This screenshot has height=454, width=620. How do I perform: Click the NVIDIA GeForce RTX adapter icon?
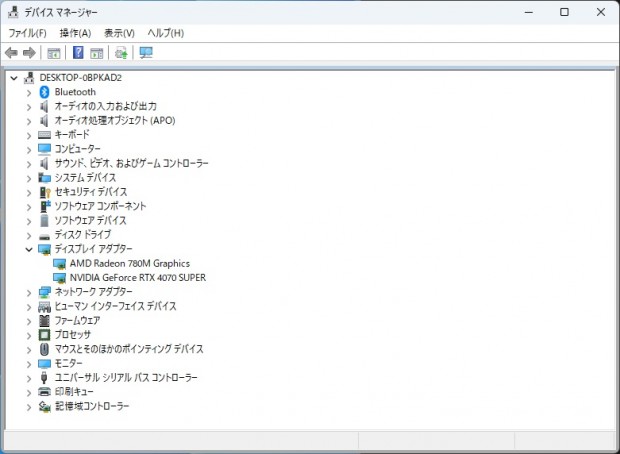click(59, 278)
